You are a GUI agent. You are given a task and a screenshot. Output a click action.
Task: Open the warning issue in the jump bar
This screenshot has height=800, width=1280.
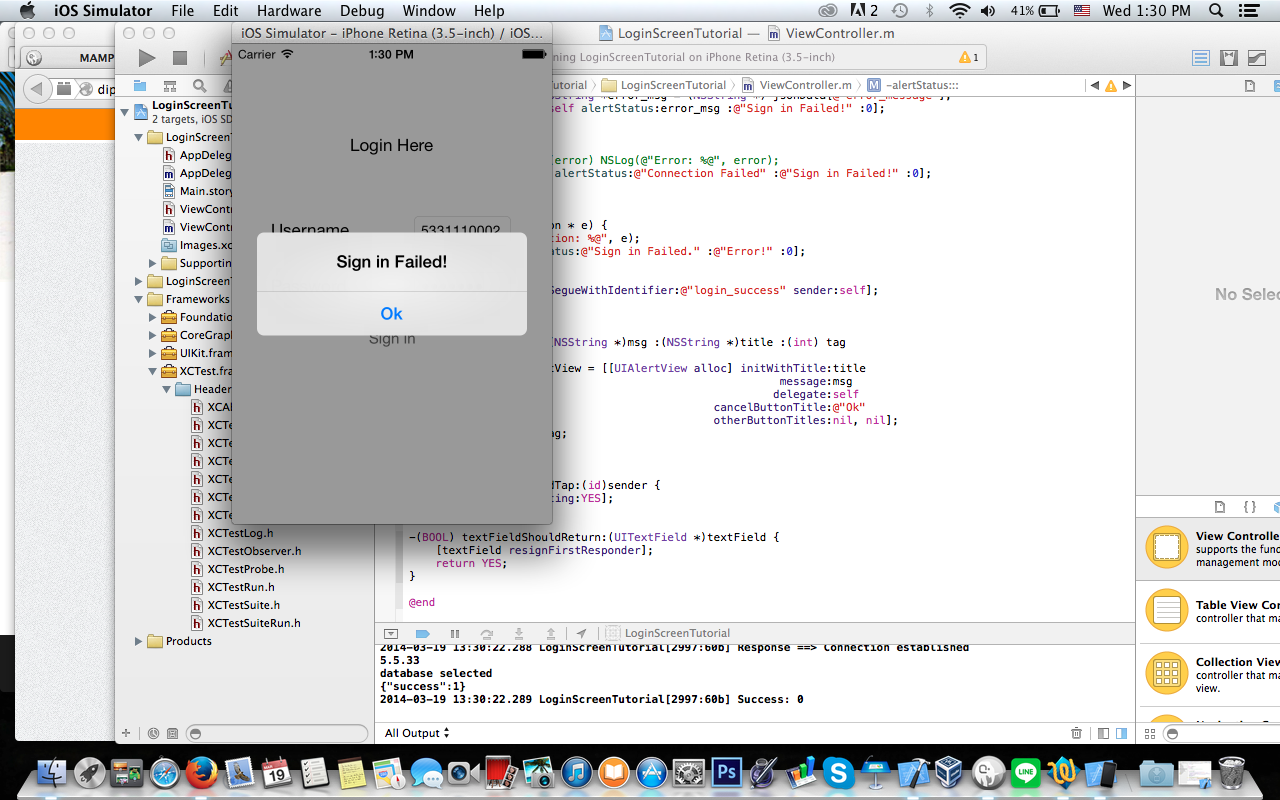click(x=1113, y=85)
